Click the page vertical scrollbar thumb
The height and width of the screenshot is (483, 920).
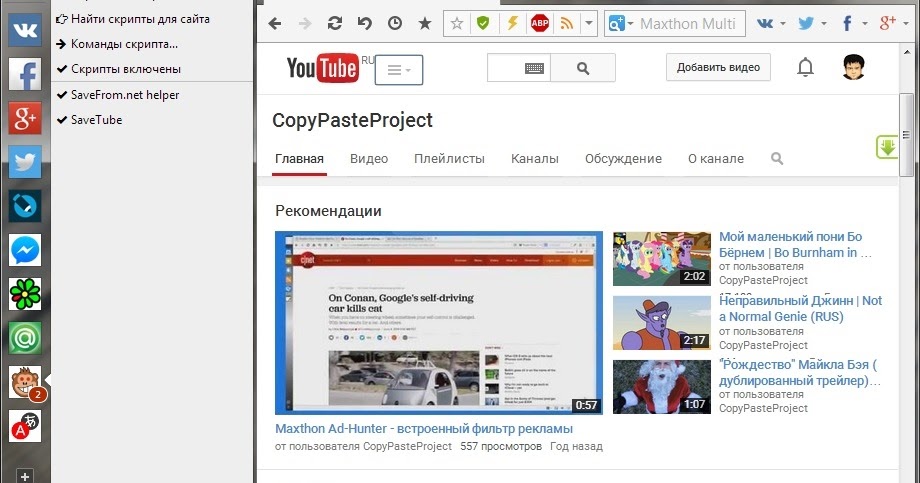click(907, 135)
